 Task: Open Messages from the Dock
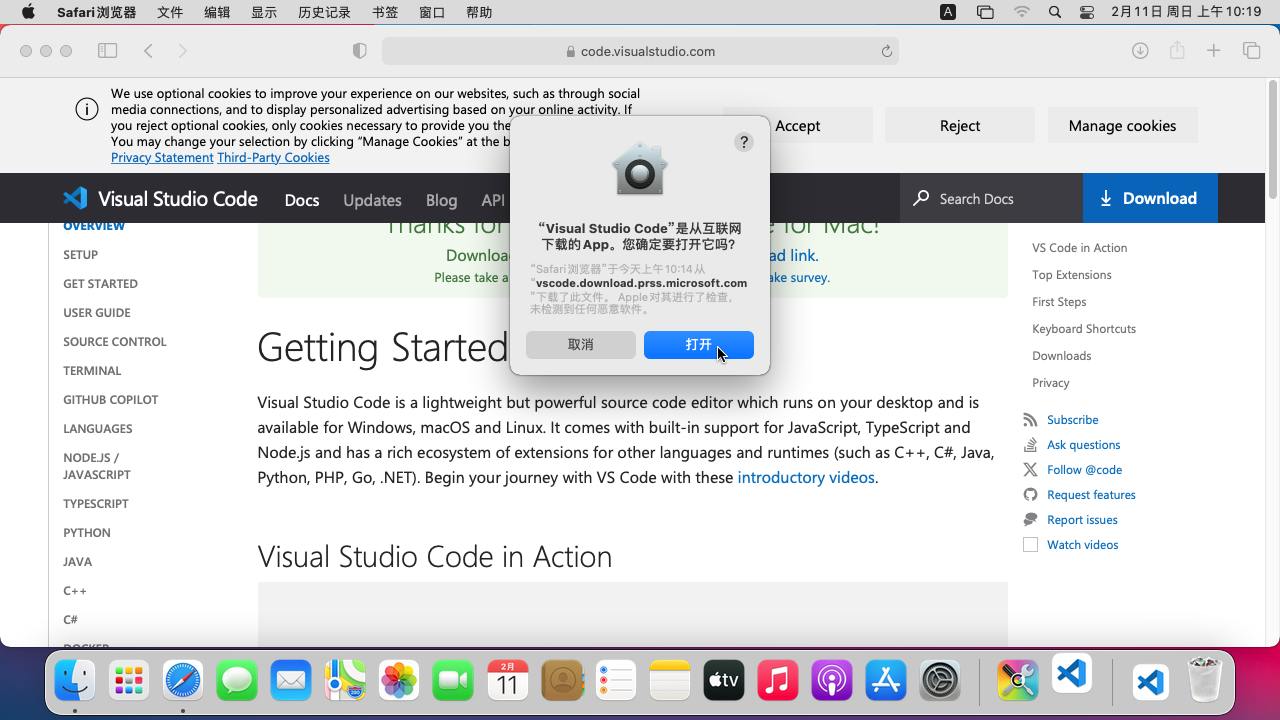(237, 681)
